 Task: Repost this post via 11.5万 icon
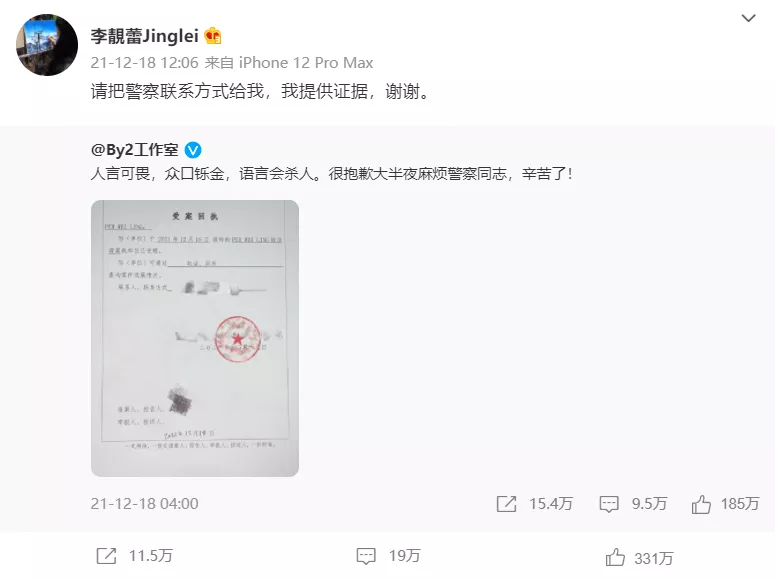[x=106, y=556]
